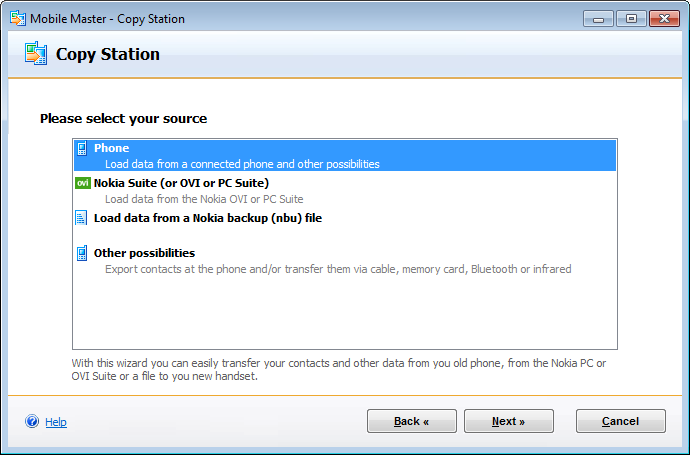The image size is (690, 455).
Task: Click the blue Help question mark icon
Action: (x=32, y=422)
